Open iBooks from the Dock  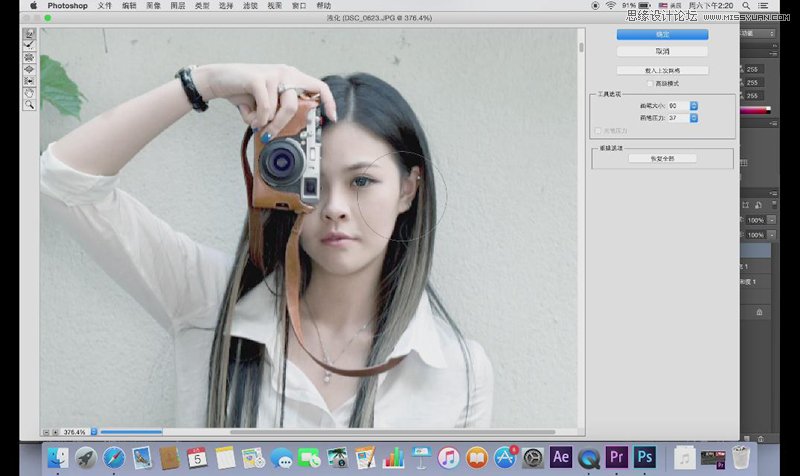(x=477, y=458)
